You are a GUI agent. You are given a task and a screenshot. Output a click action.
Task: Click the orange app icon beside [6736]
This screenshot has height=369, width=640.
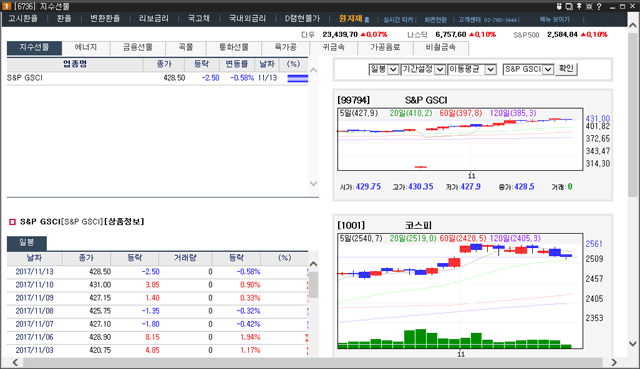(x=6, y=6)
